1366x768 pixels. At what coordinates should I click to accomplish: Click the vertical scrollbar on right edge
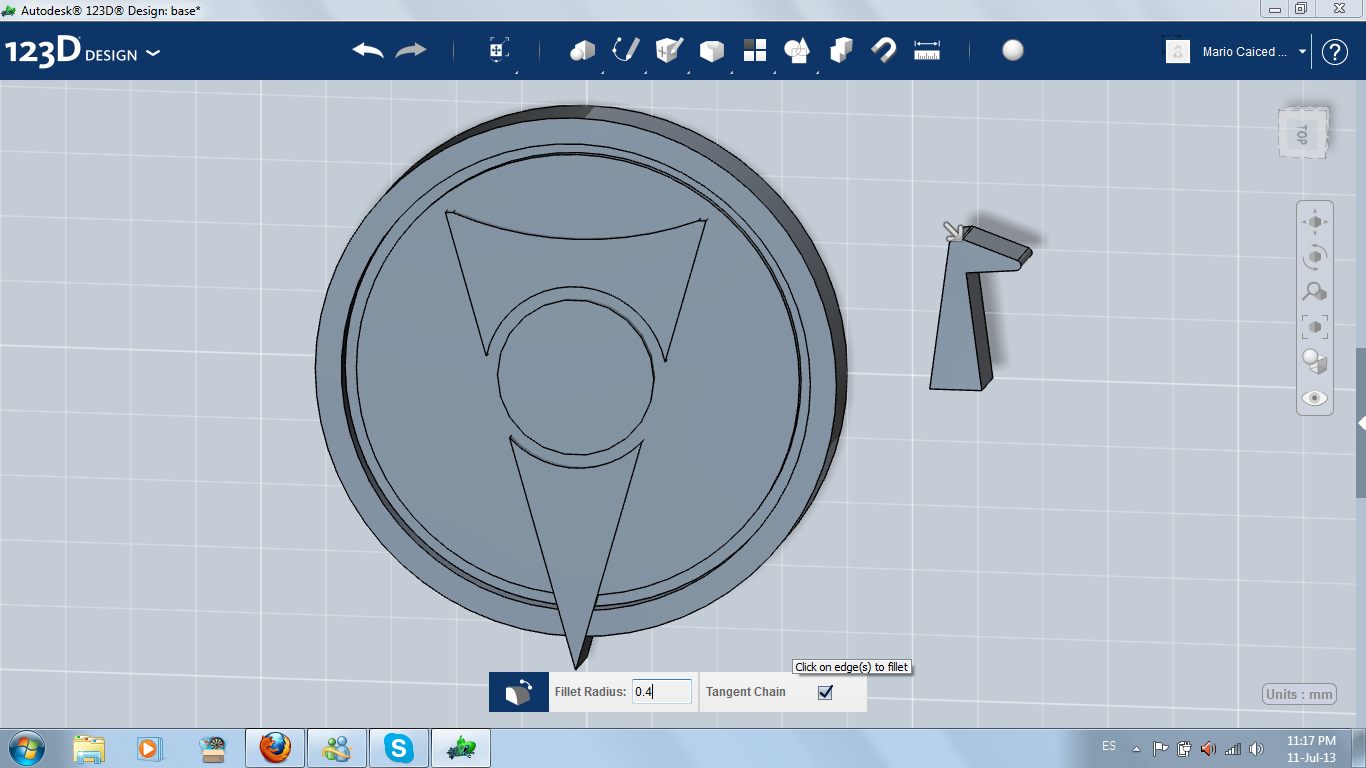(x=1360, y=421)
